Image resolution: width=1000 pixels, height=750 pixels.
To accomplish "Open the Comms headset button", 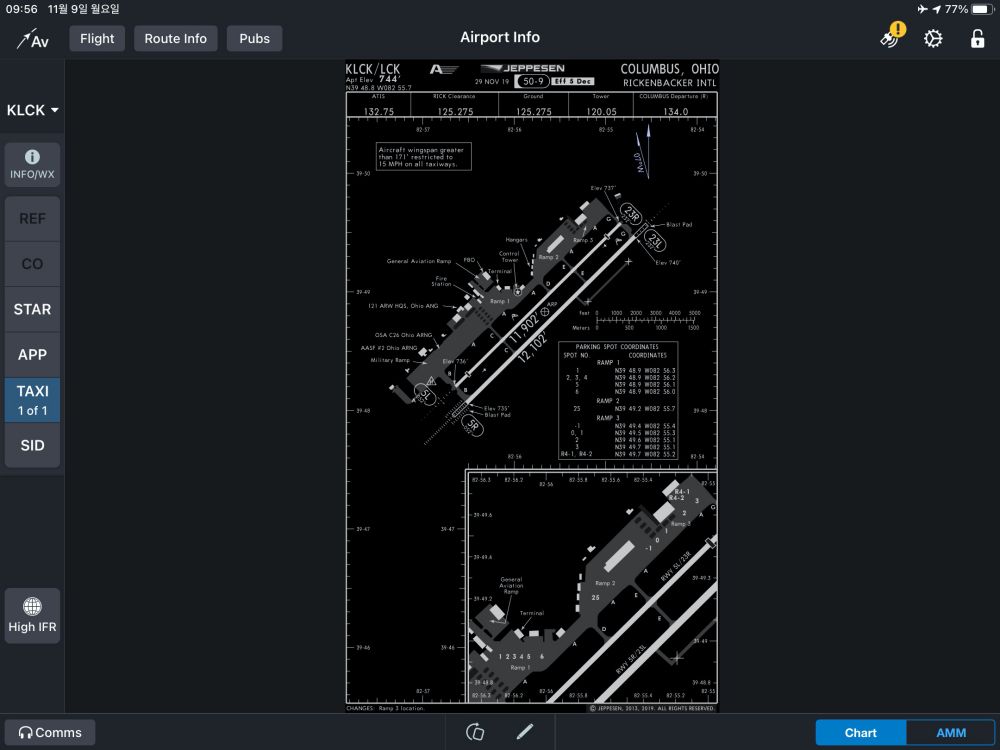I will [50, 732].
